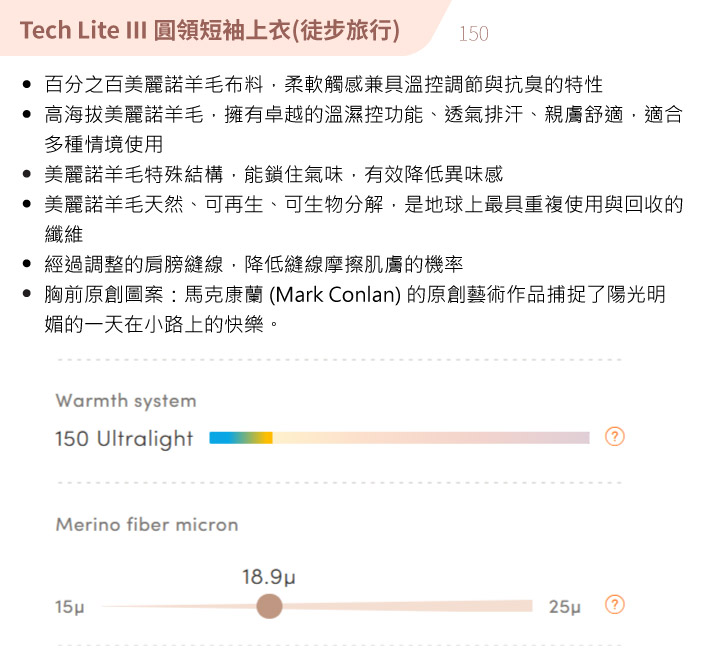The height and width of the screenshot is (668, 701).
Task: Click the 18.9µ value label above knob
Action: [269, 577]
